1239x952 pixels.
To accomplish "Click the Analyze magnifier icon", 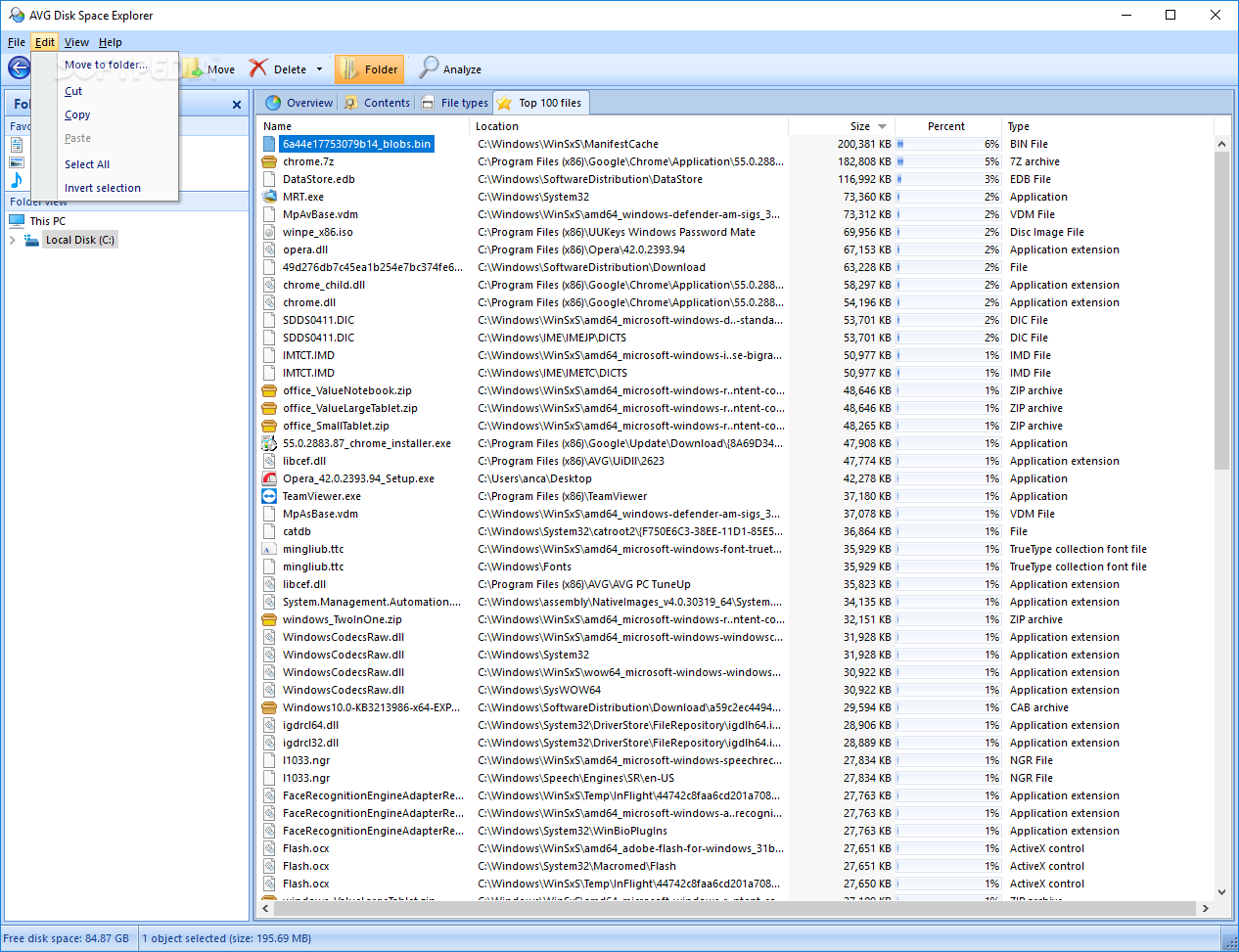I will click(x=429, y=68).
